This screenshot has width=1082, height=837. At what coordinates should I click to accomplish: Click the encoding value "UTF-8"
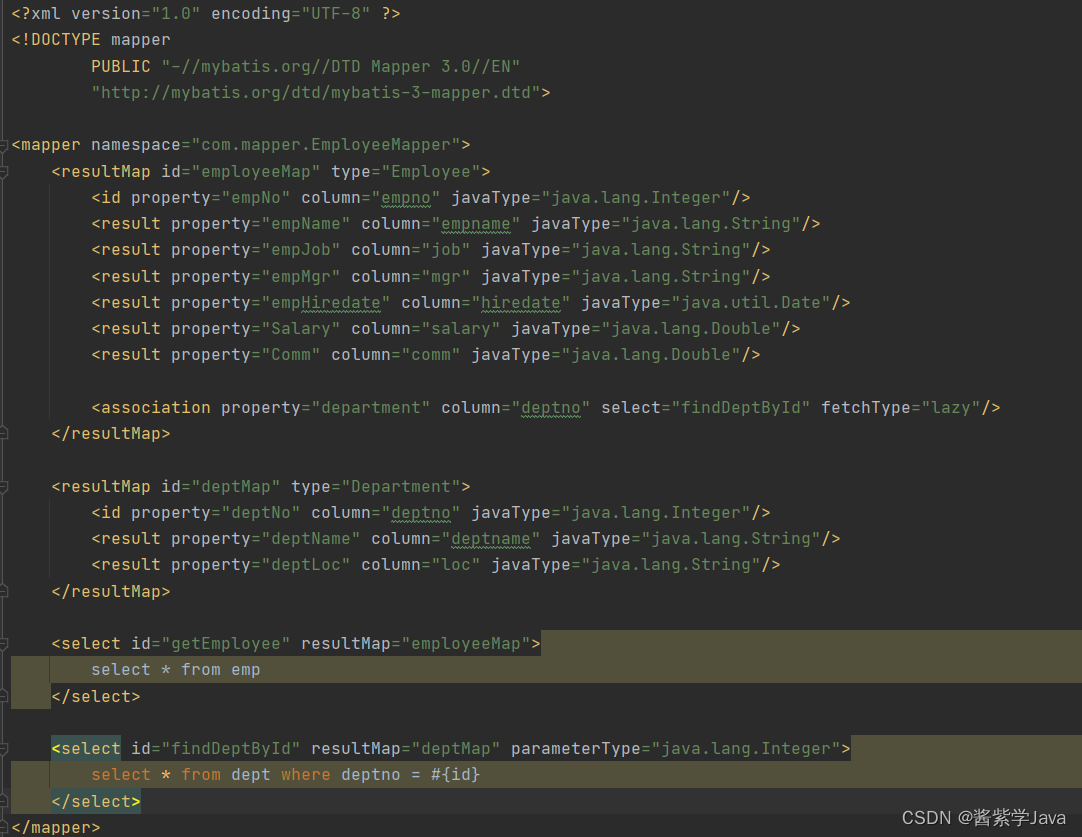[336, 14]
